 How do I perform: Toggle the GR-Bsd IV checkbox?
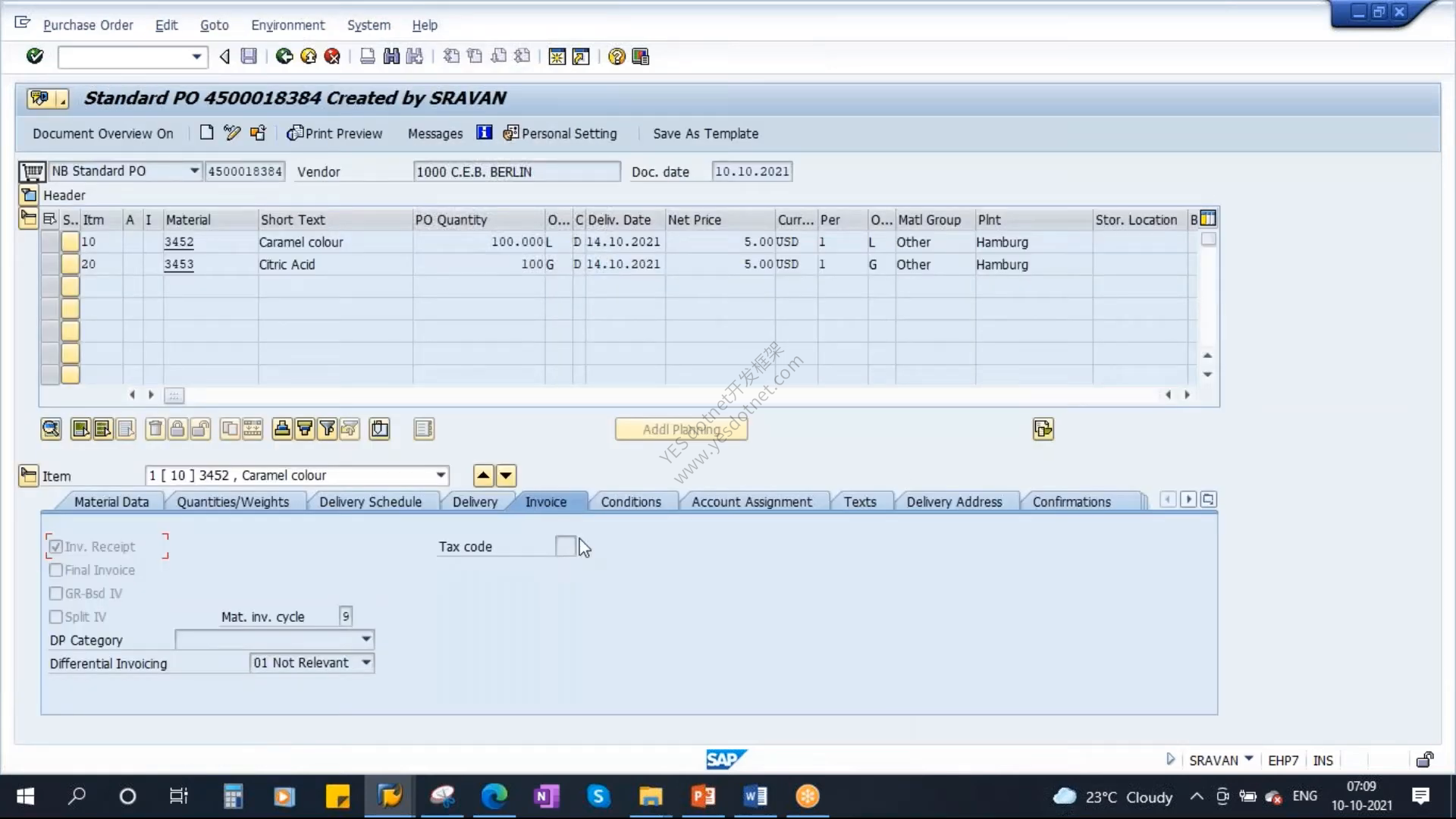click(55, 594)
